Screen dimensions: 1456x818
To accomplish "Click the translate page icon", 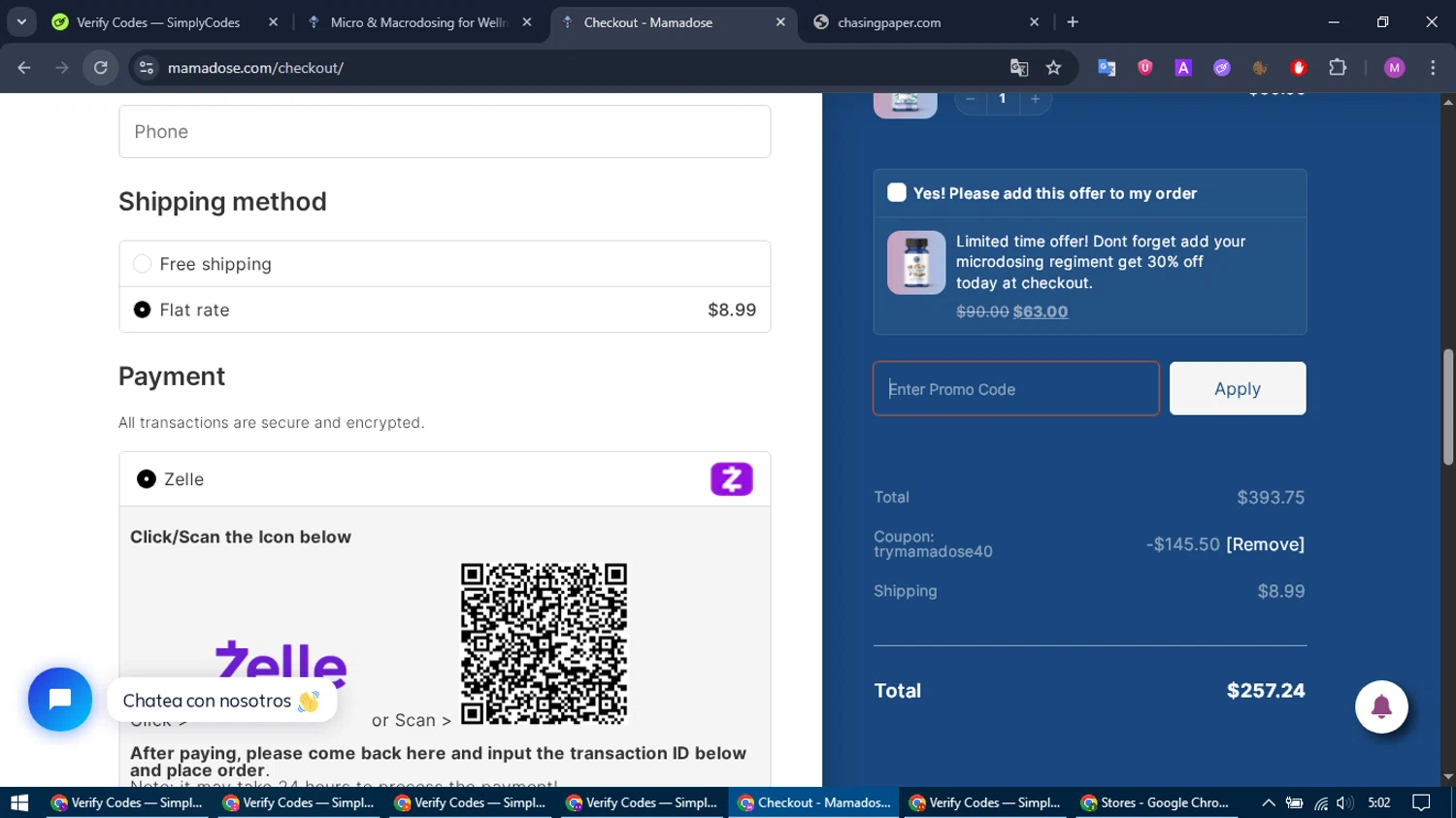I will 1018,68.
